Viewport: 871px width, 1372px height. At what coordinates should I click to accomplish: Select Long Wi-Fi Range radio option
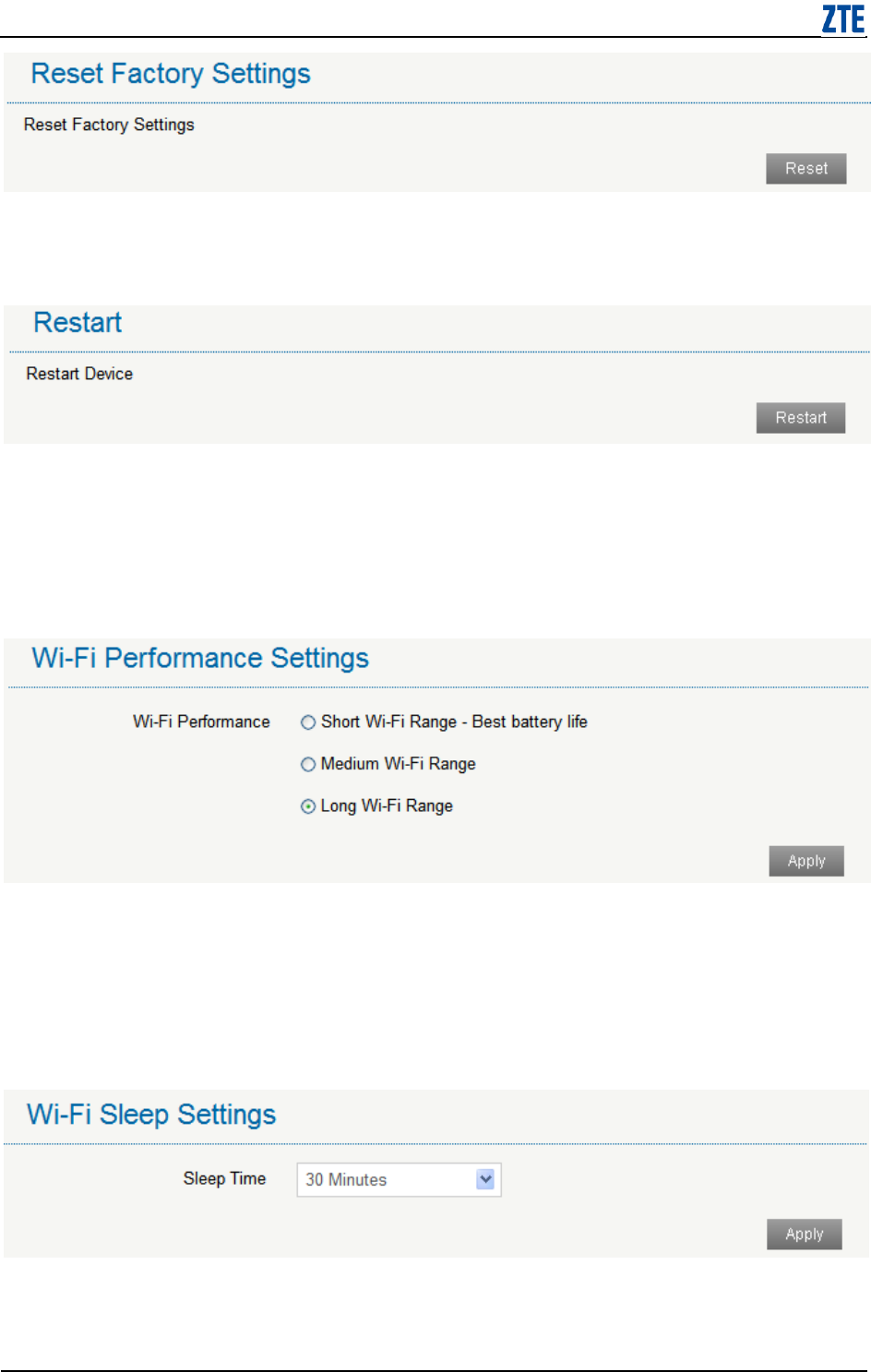(308, 806)
